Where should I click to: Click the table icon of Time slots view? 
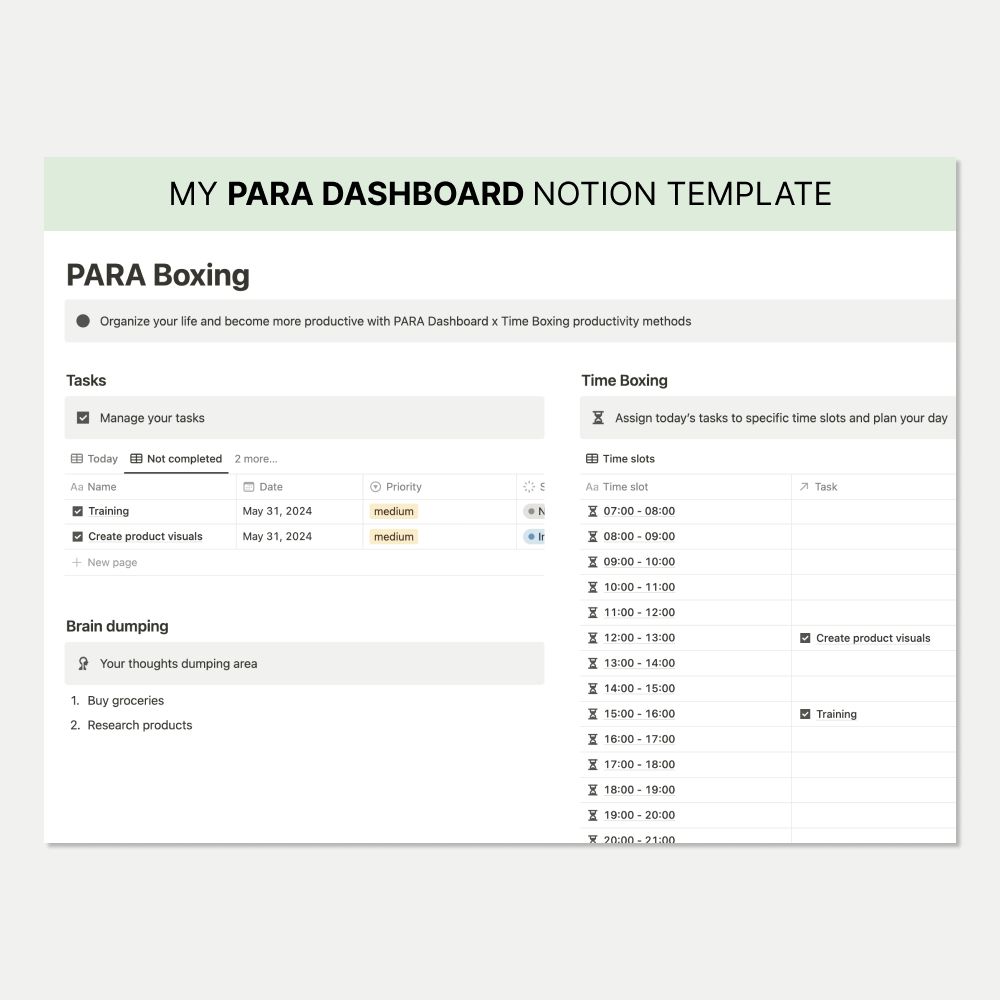[x=592, y=459]
